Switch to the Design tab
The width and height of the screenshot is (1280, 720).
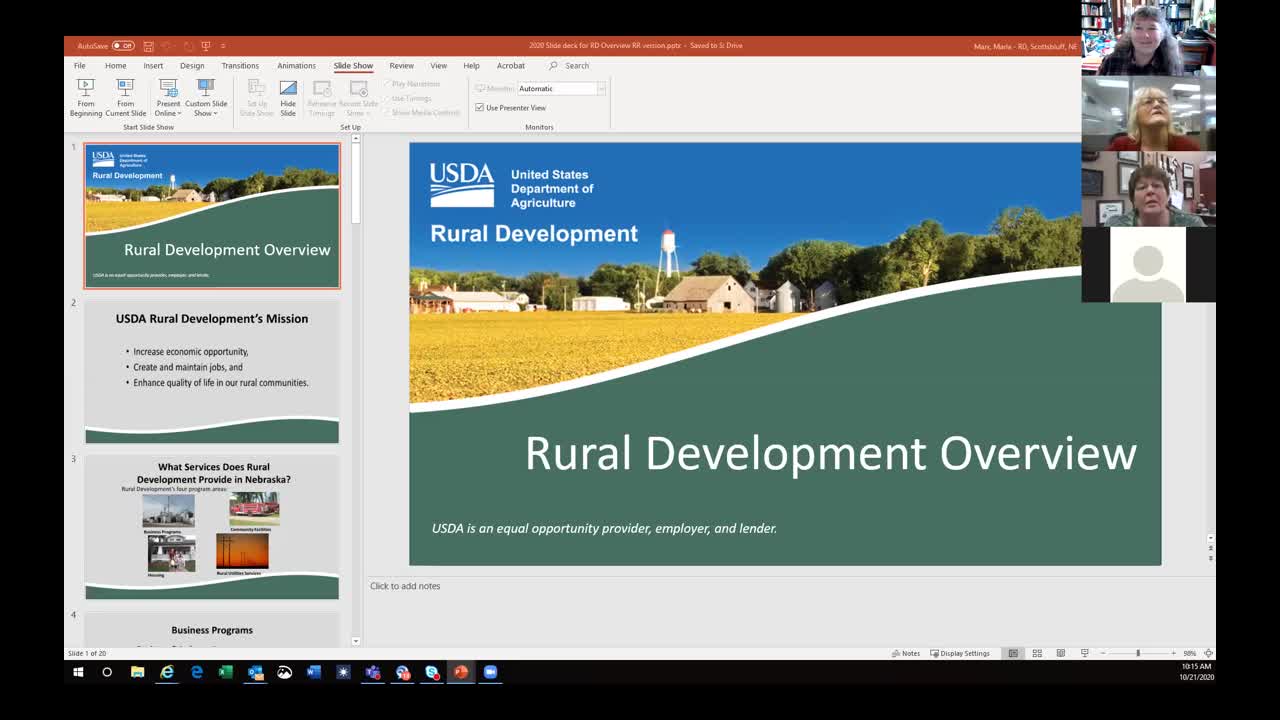pyautogui.click(x=192, y=66)
